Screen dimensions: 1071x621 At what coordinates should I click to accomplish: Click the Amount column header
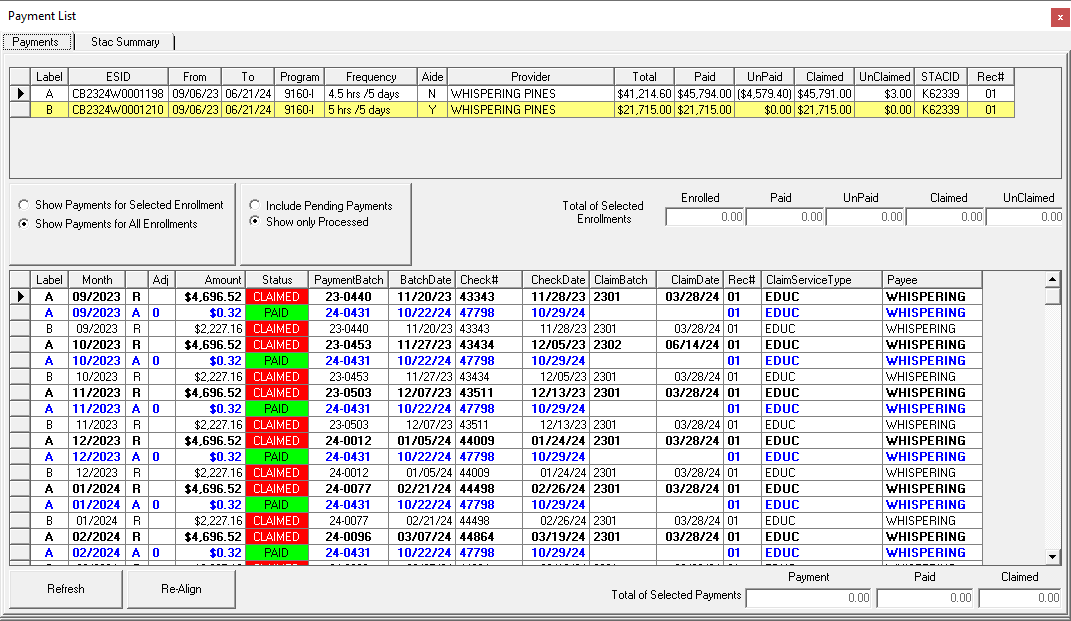(210, 279)
